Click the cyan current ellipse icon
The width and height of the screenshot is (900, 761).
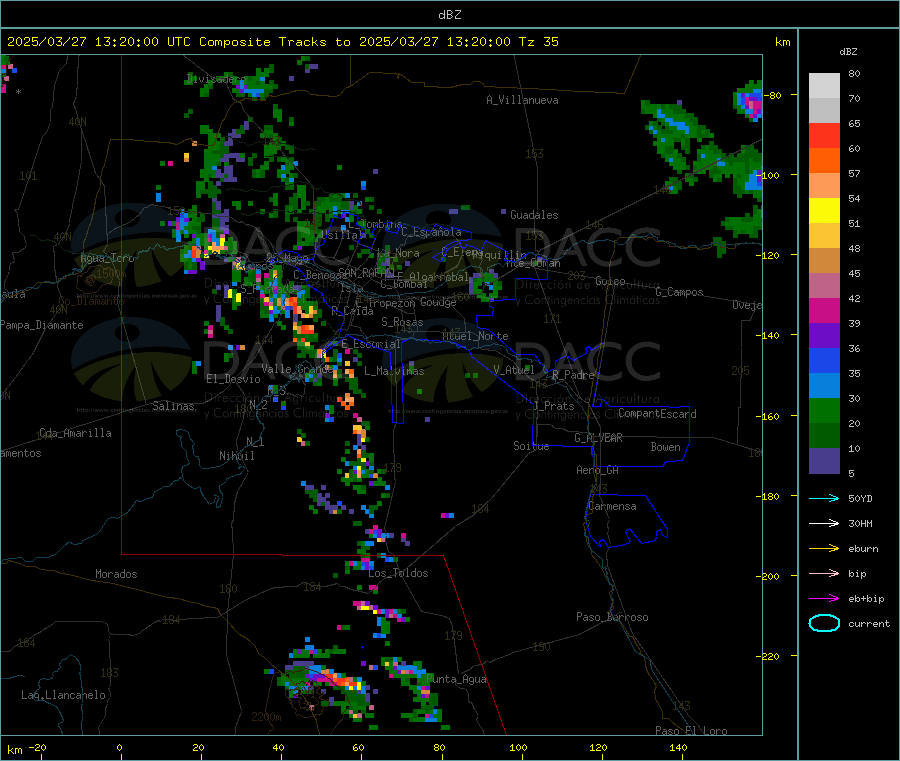pos(824,623)
